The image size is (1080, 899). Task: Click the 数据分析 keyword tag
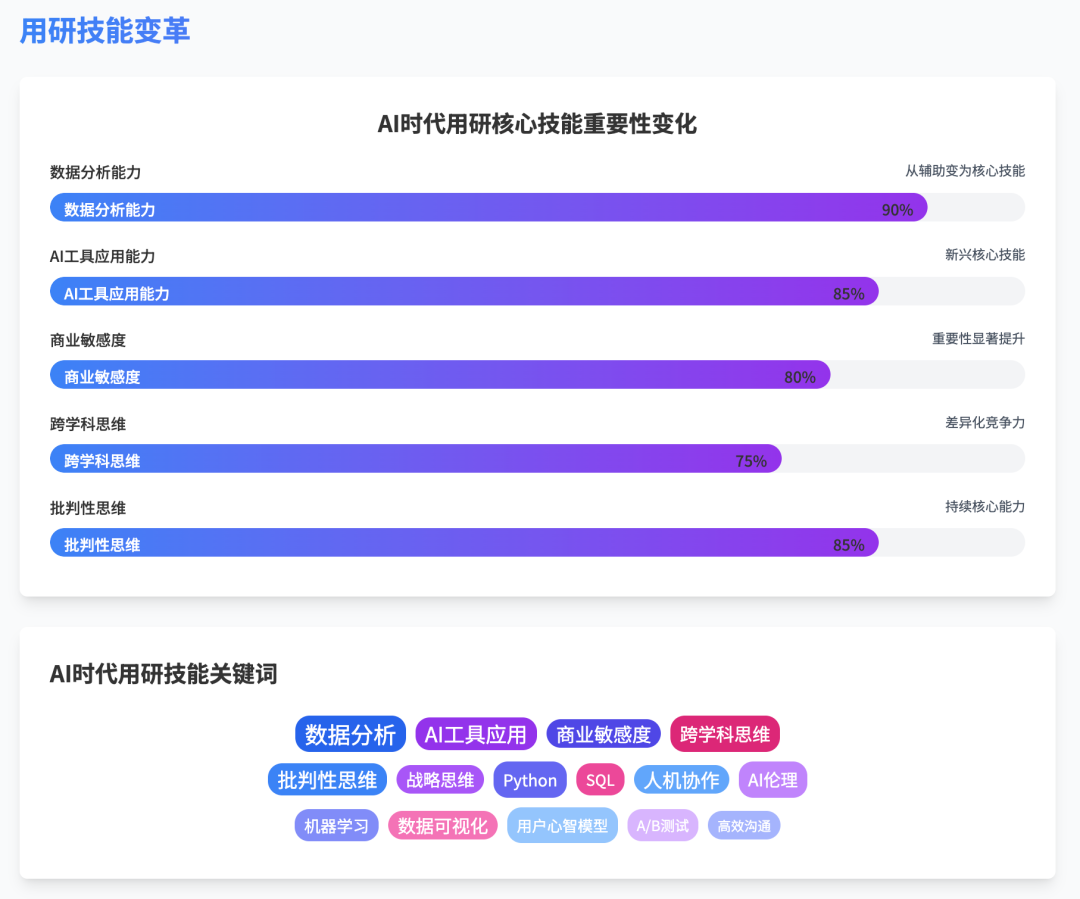click(350, 734)
